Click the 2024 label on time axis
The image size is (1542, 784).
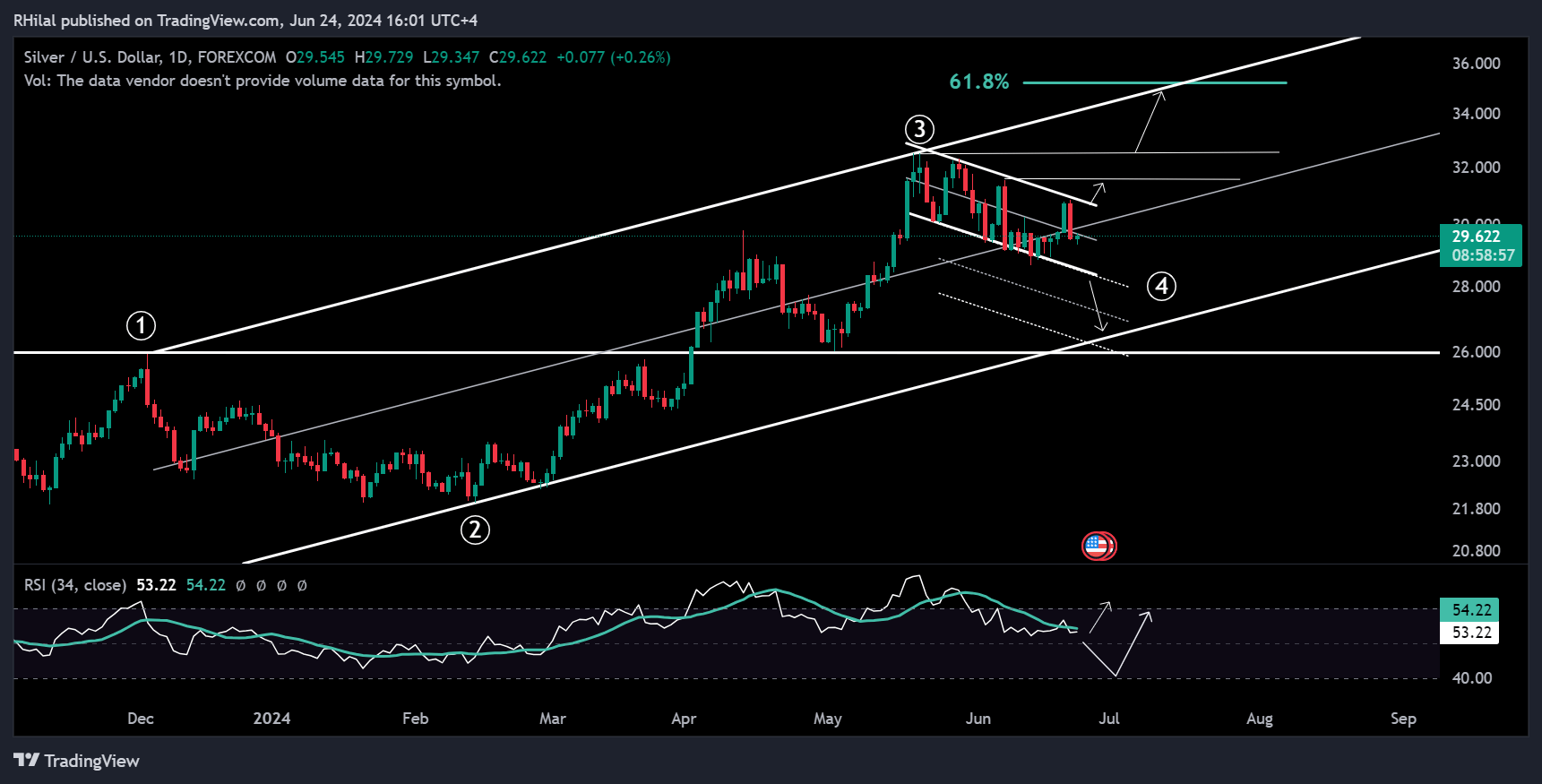271,719
